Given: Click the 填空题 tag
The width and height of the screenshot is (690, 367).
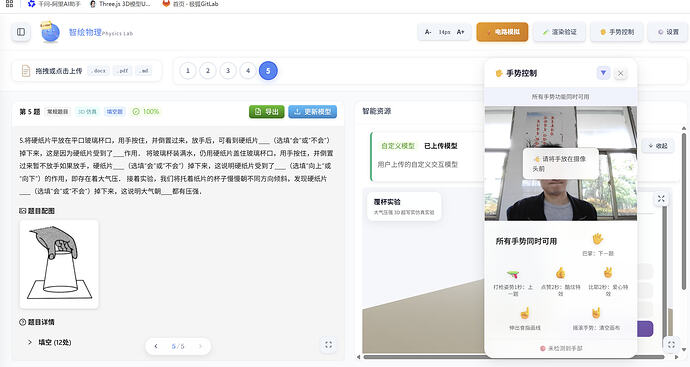Looking at the screenshot, I should 114,112.
